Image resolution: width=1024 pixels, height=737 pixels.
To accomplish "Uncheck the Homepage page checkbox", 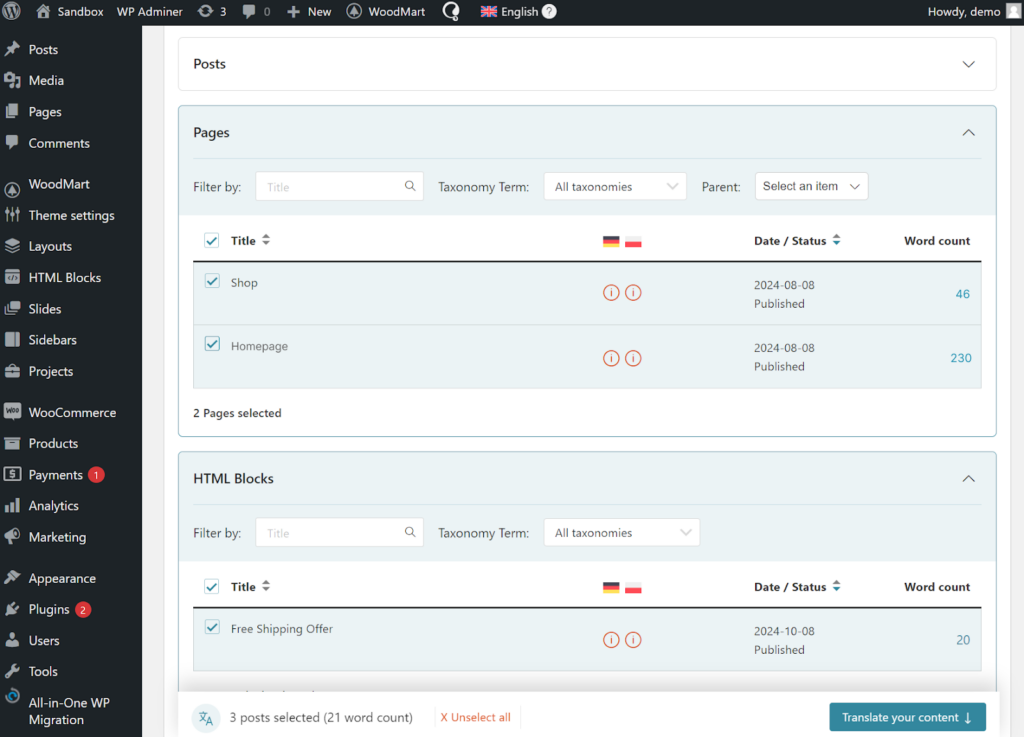I will [x=212, y=344].
